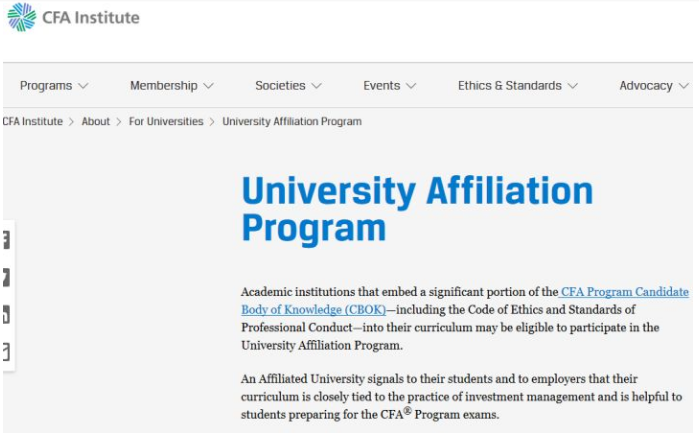Viewport: 699px width, 435px height.
Task: Open the Societies dropdown menu
Action: [x=288, y=86]
